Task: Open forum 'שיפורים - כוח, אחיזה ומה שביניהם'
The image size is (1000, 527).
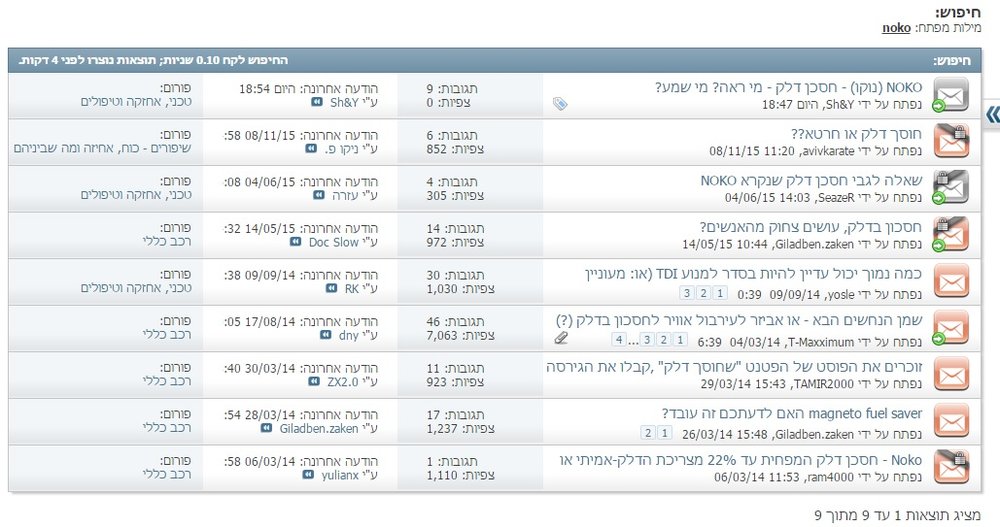Action: pos(103,148)
